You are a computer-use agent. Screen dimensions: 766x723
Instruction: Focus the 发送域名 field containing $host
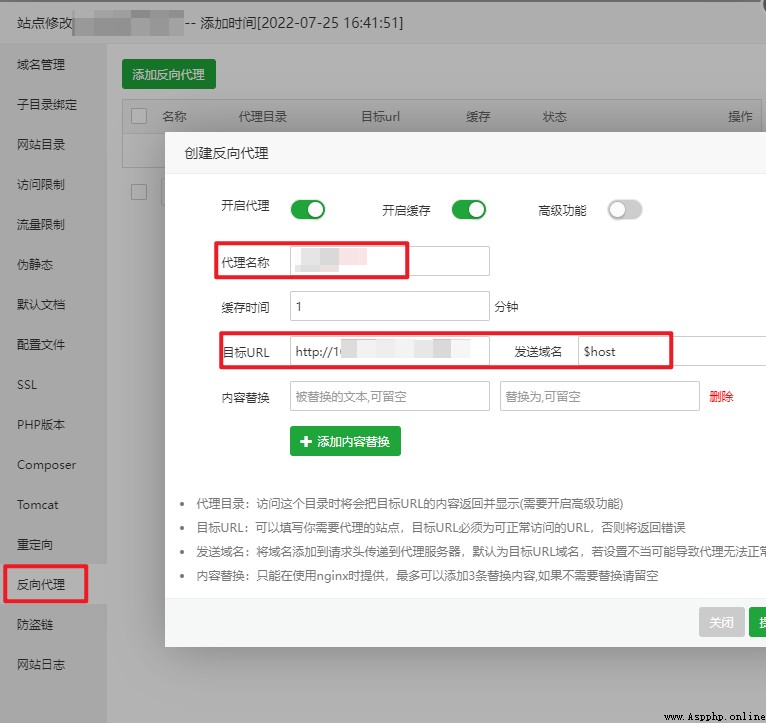click(x=672, y=351)
